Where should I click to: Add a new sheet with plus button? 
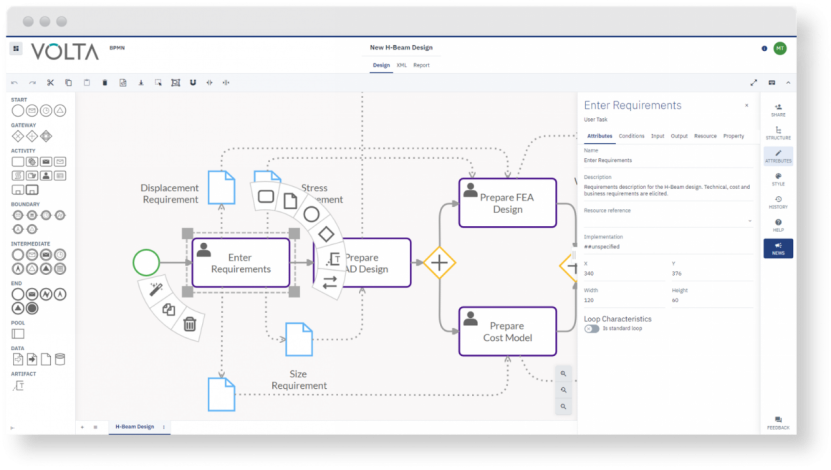coord(82,427)
